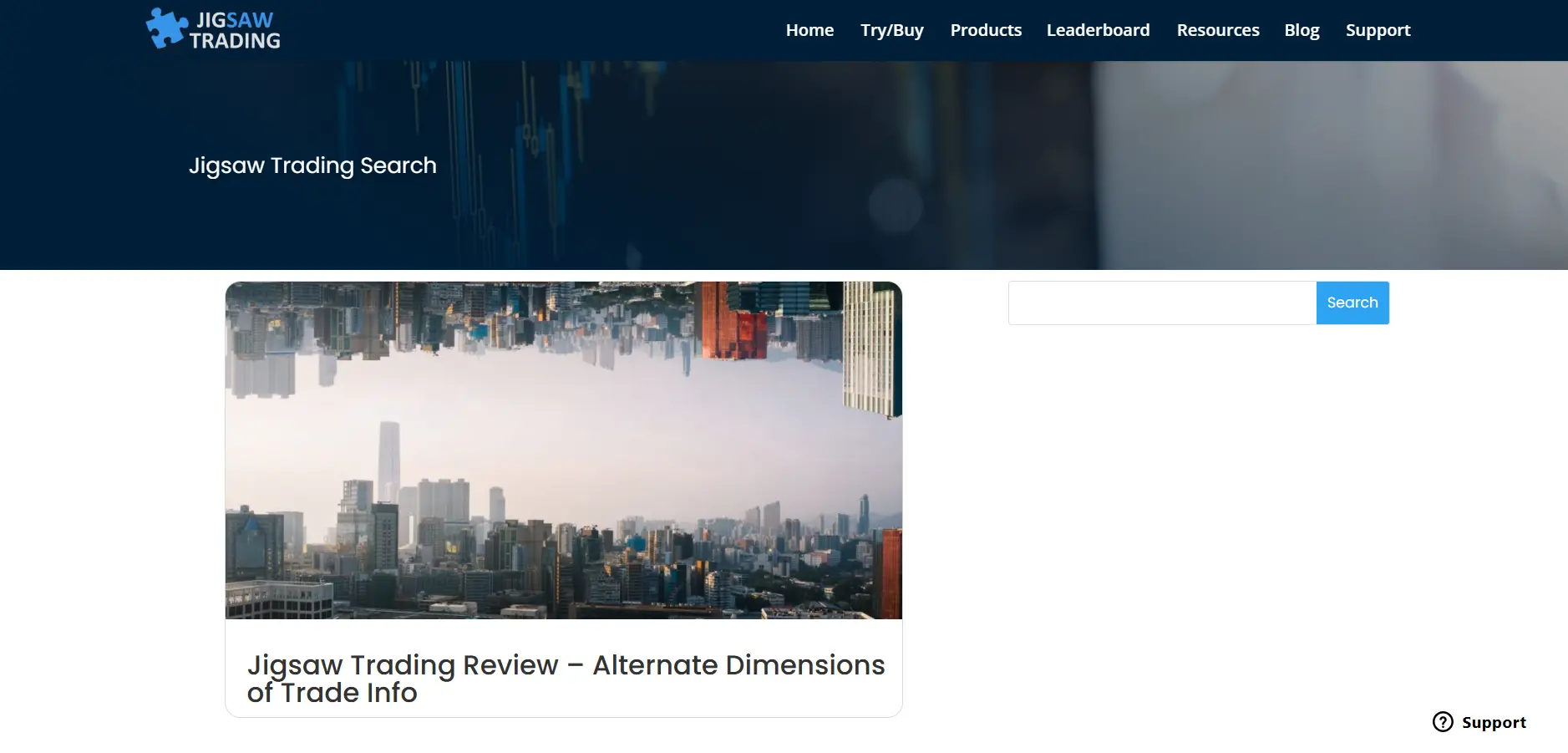Go to the Blog section
Screen dimensions: 1568x753
click(1302, 29)
